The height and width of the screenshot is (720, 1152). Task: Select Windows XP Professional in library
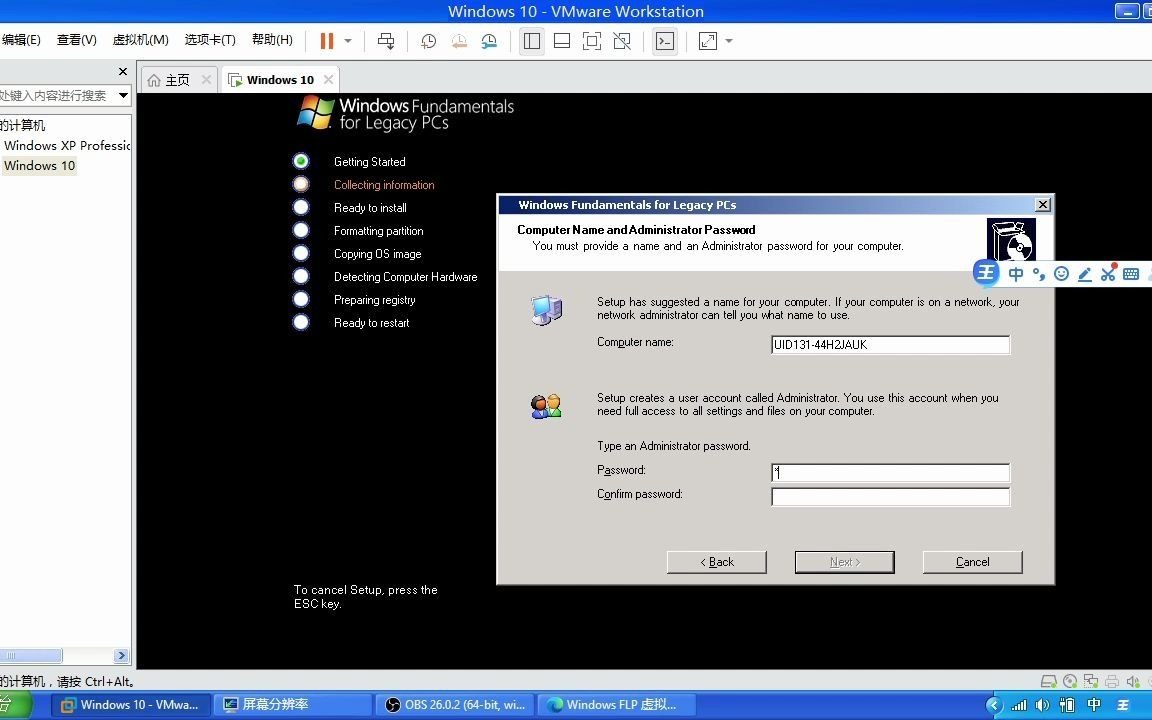click(66, 145)
